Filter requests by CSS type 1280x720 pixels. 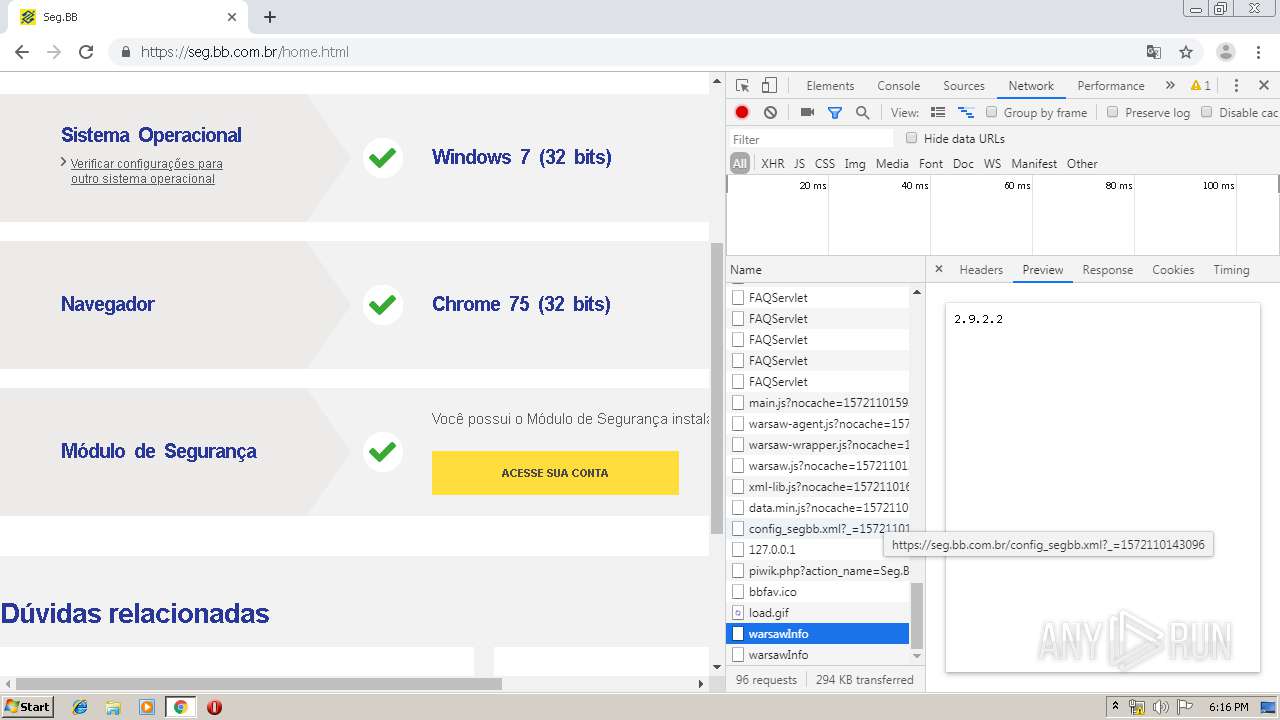pyautogui.click(x=825, y=164)
